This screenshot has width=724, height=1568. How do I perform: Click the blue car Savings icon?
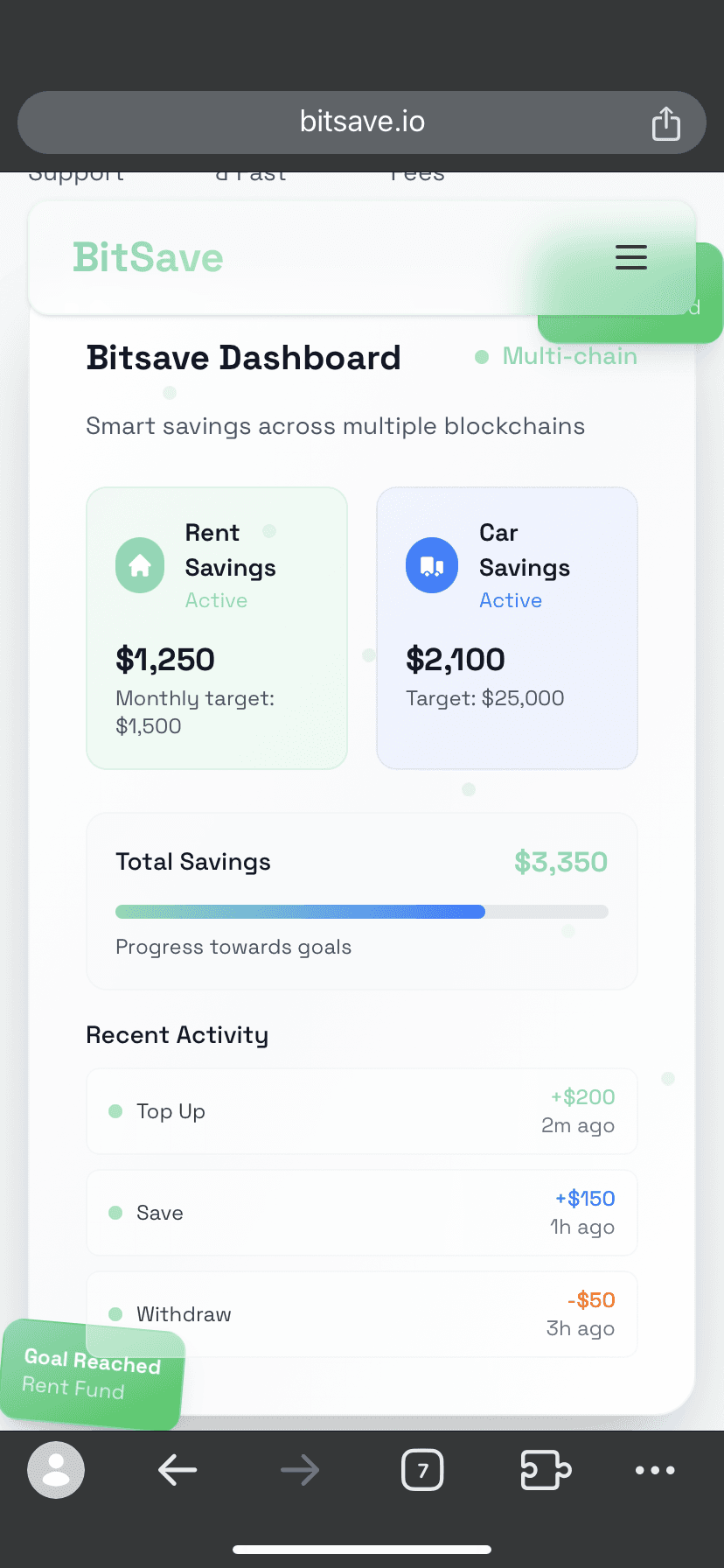[x=432, y=566]
